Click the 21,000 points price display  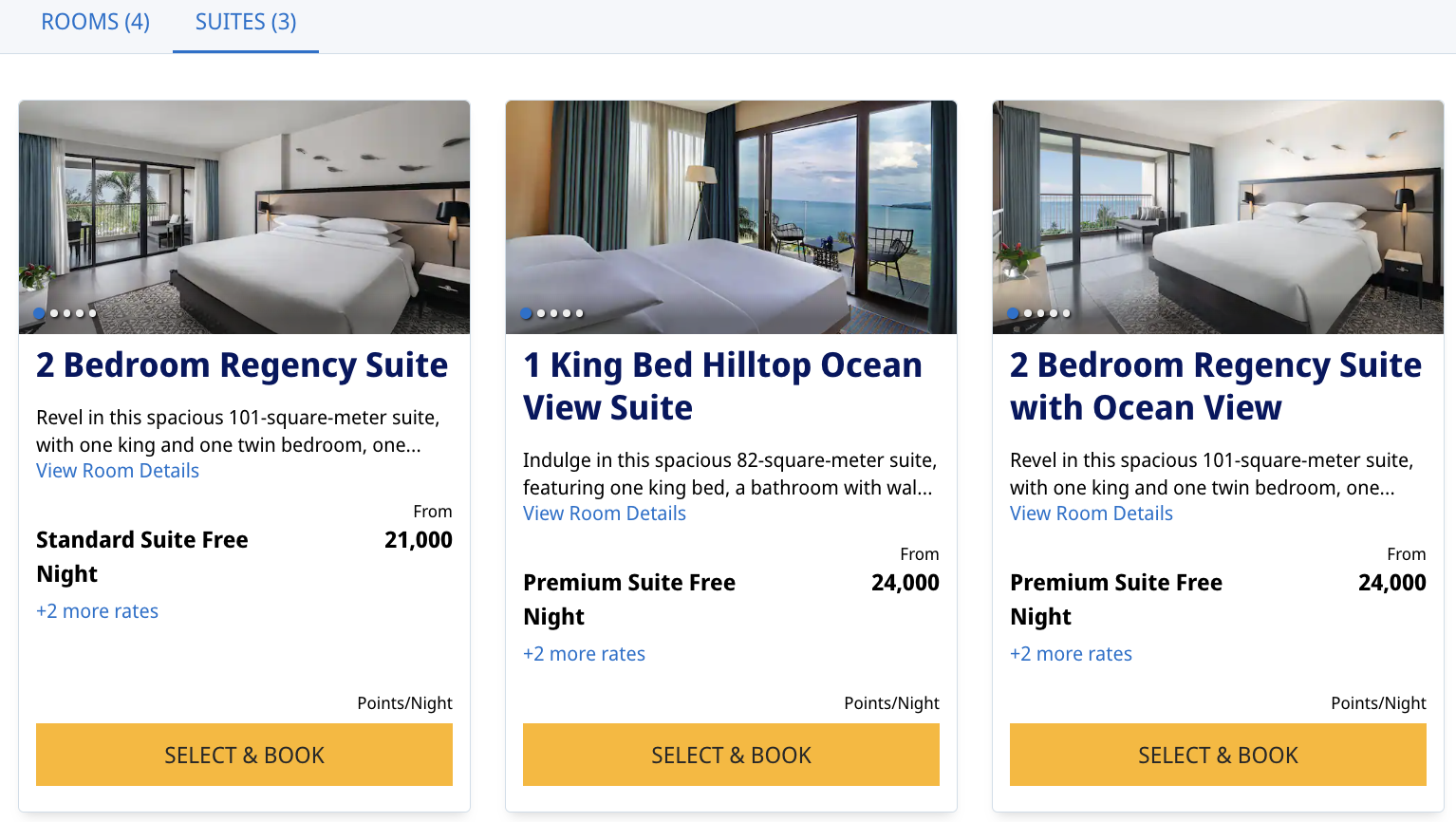(419, 539)
